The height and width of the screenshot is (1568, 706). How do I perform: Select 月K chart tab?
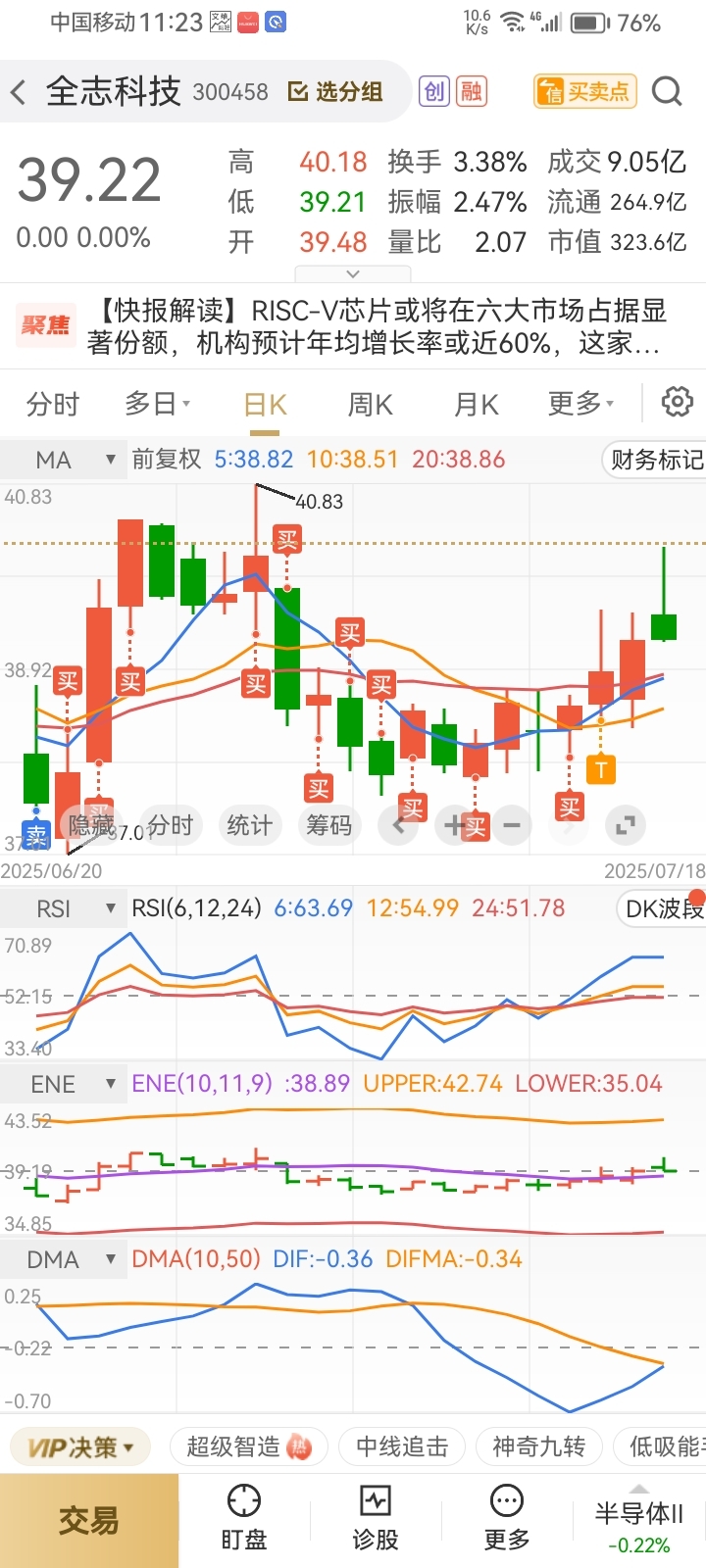point(477,404)
